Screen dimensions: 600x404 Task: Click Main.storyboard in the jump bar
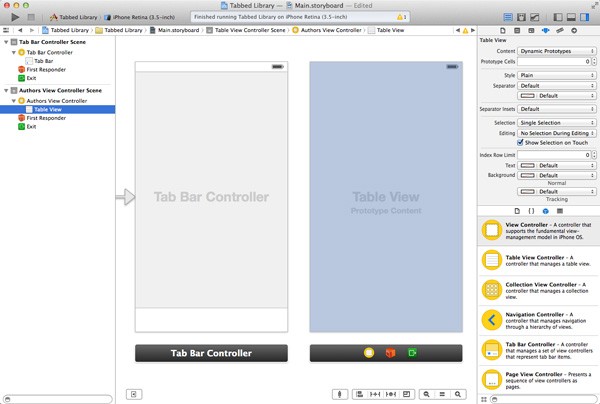(x=179, y=30)
